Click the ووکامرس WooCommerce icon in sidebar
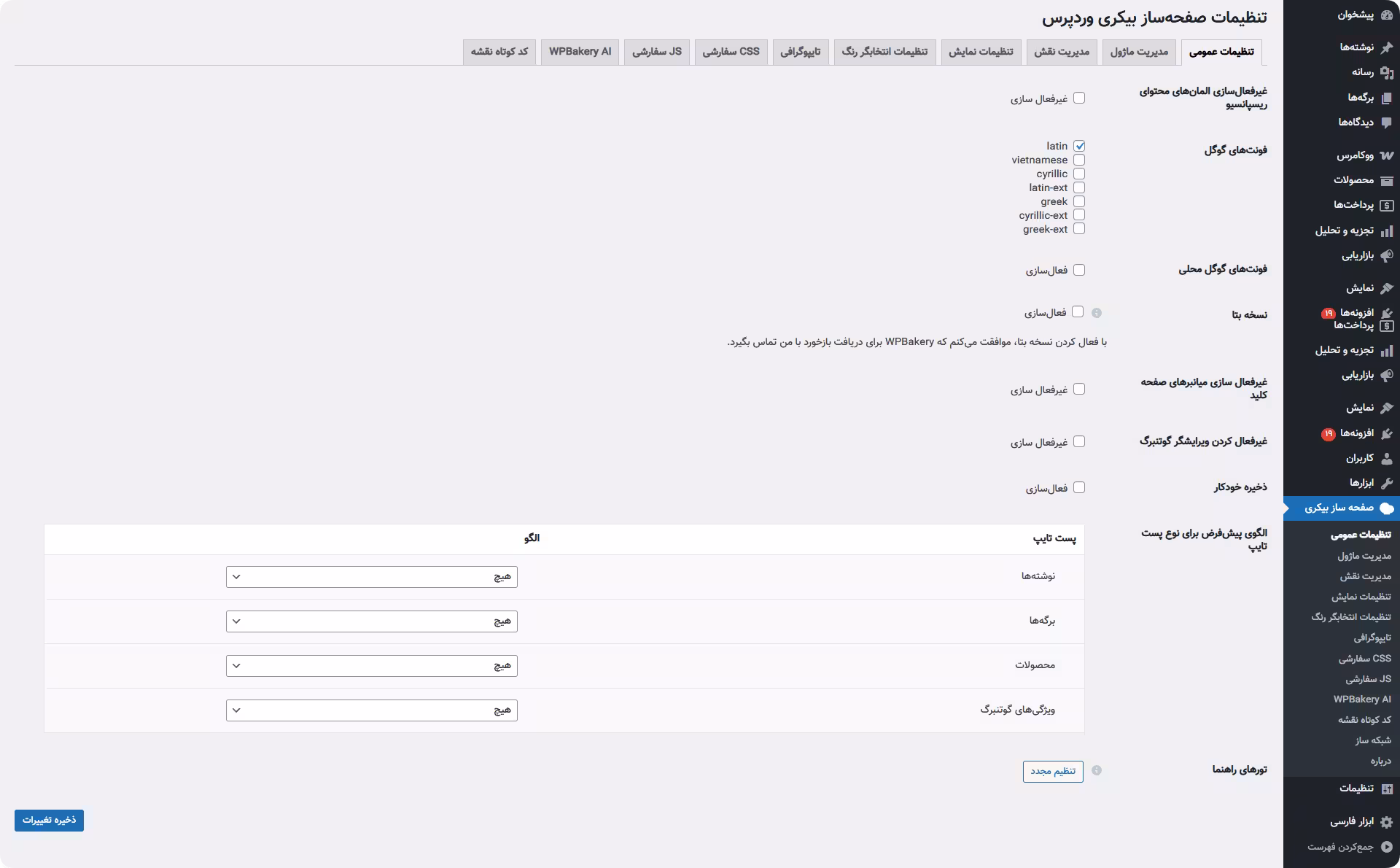Viewport: 1400px width, 868px height. [1386, 155]
